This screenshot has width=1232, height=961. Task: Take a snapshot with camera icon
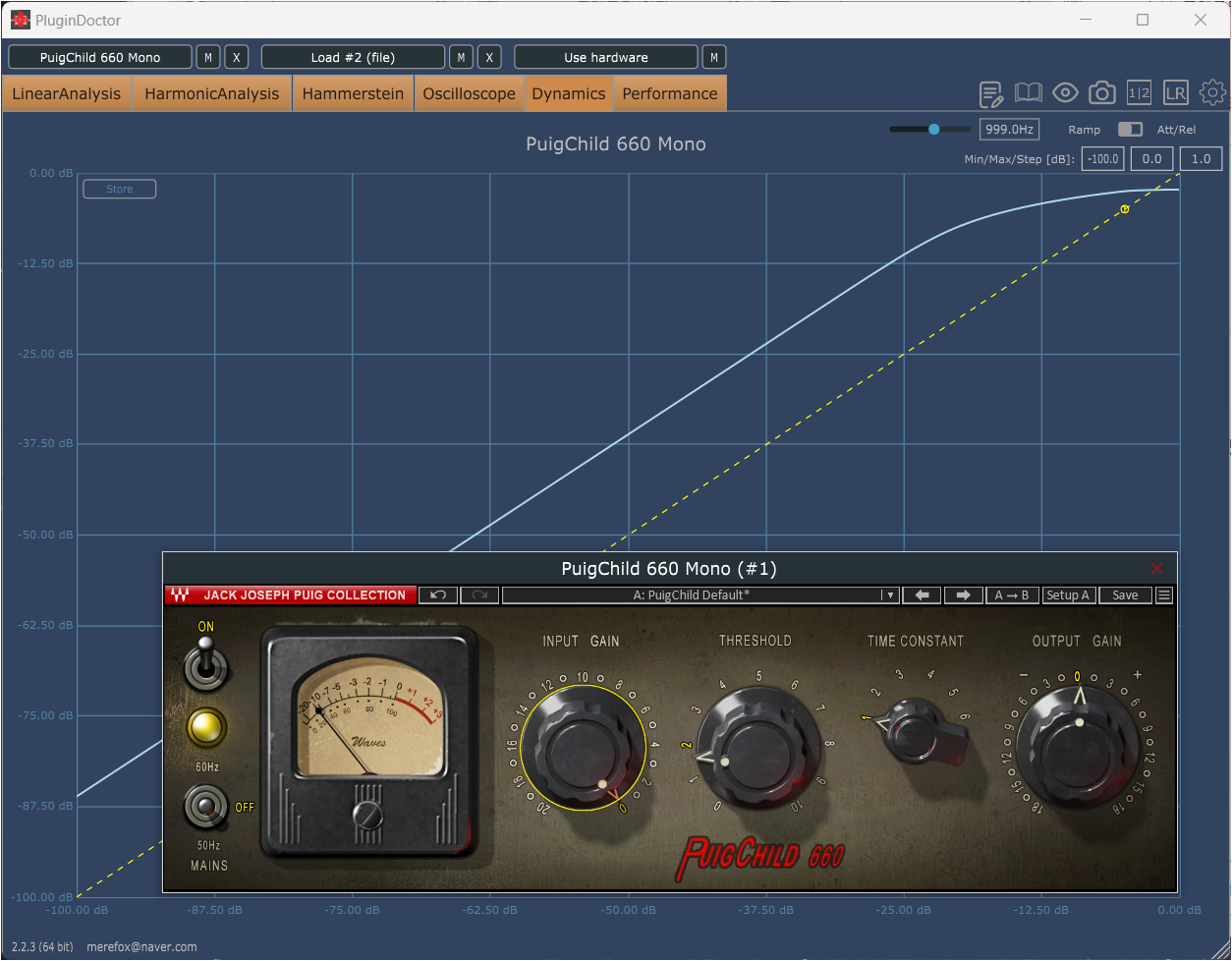1102,93
